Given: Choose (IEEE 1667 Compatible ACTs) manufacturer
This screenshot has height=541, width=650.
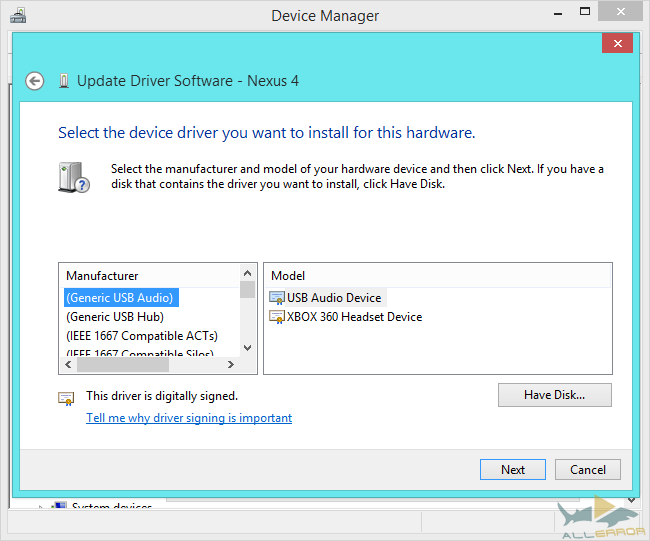Looking at the screenshot, I should tap(141, 336).
